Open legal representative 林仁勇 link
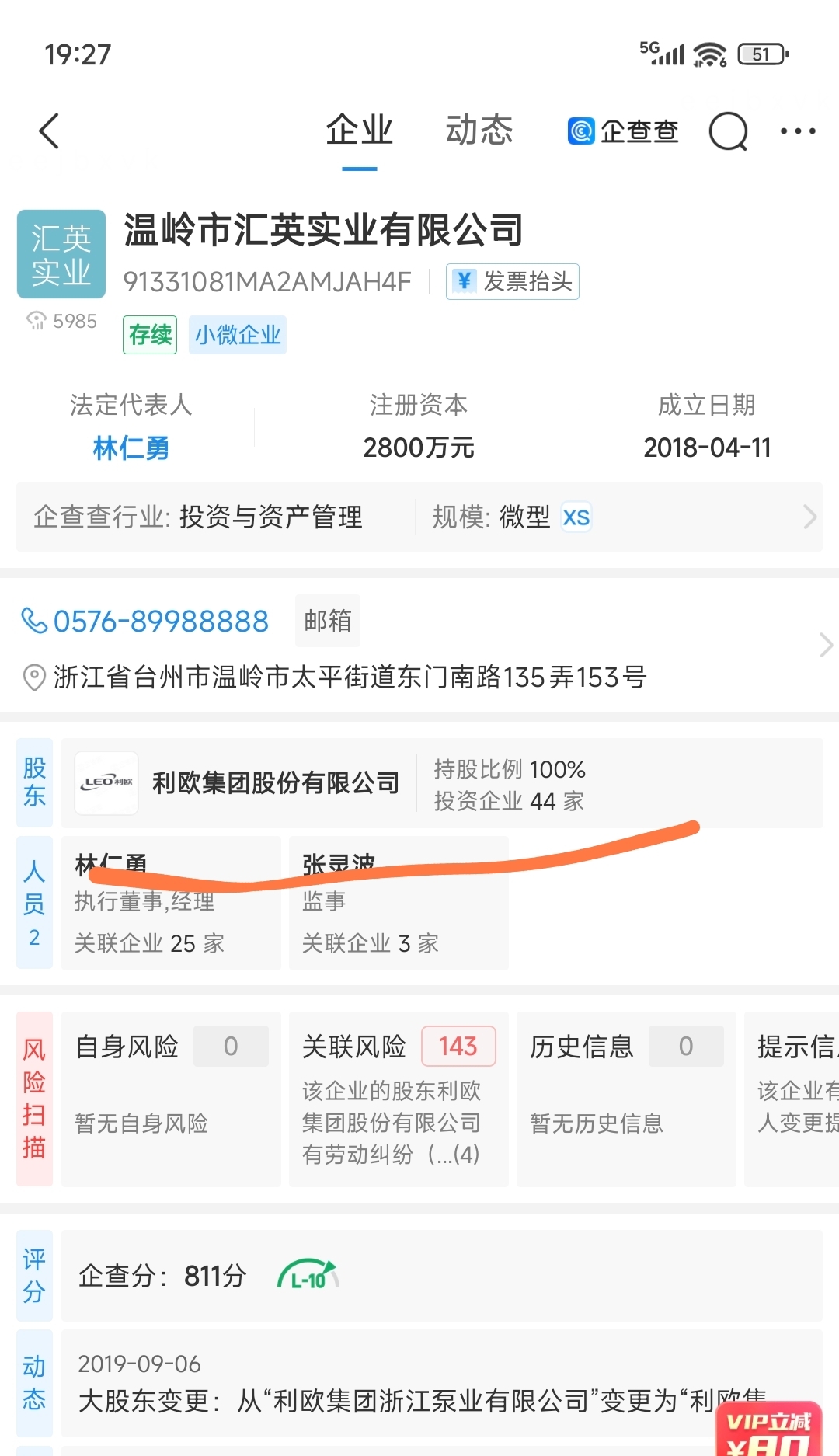This screenshot has height=1456, width=839. 131,448
